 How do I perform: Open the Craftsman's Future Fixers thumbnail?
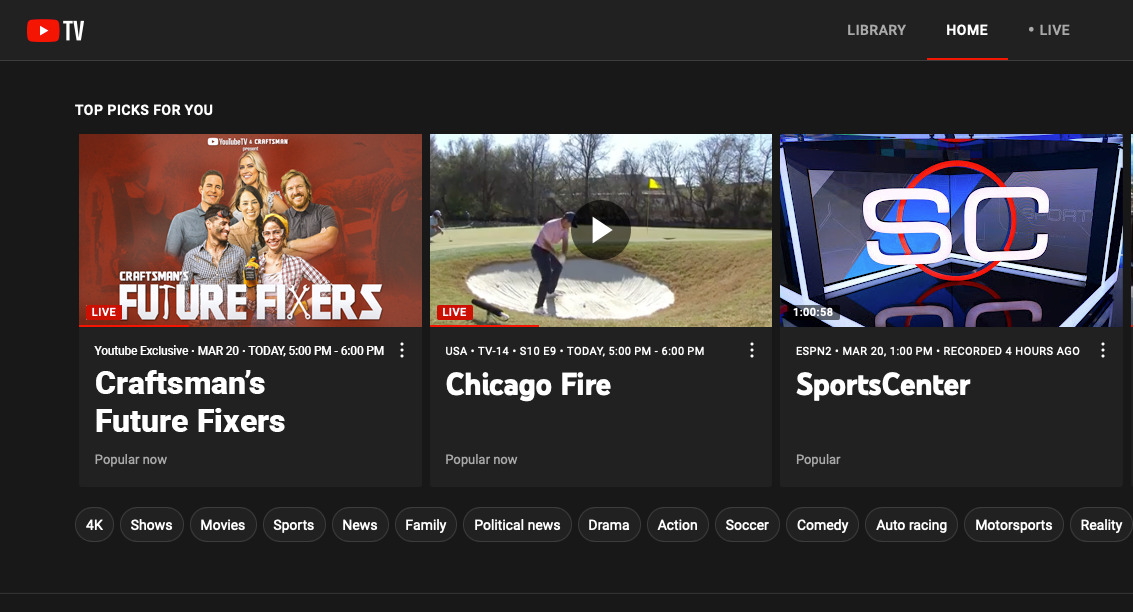[250, 230]
